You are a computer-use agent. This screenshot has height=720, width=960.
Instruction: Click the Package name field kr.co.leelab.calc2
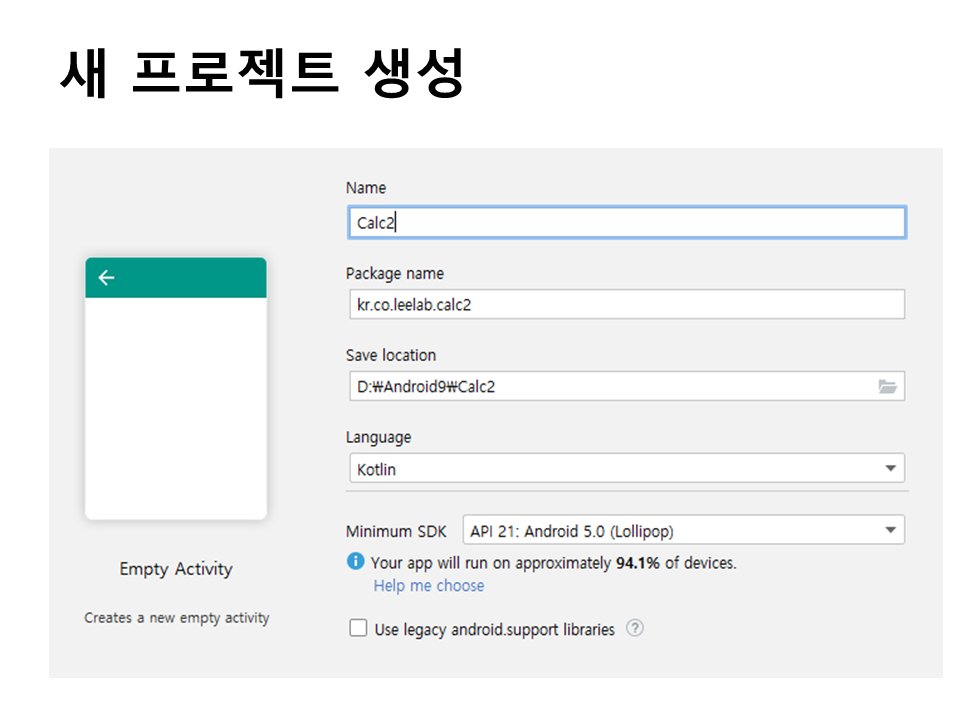(626, 305)
